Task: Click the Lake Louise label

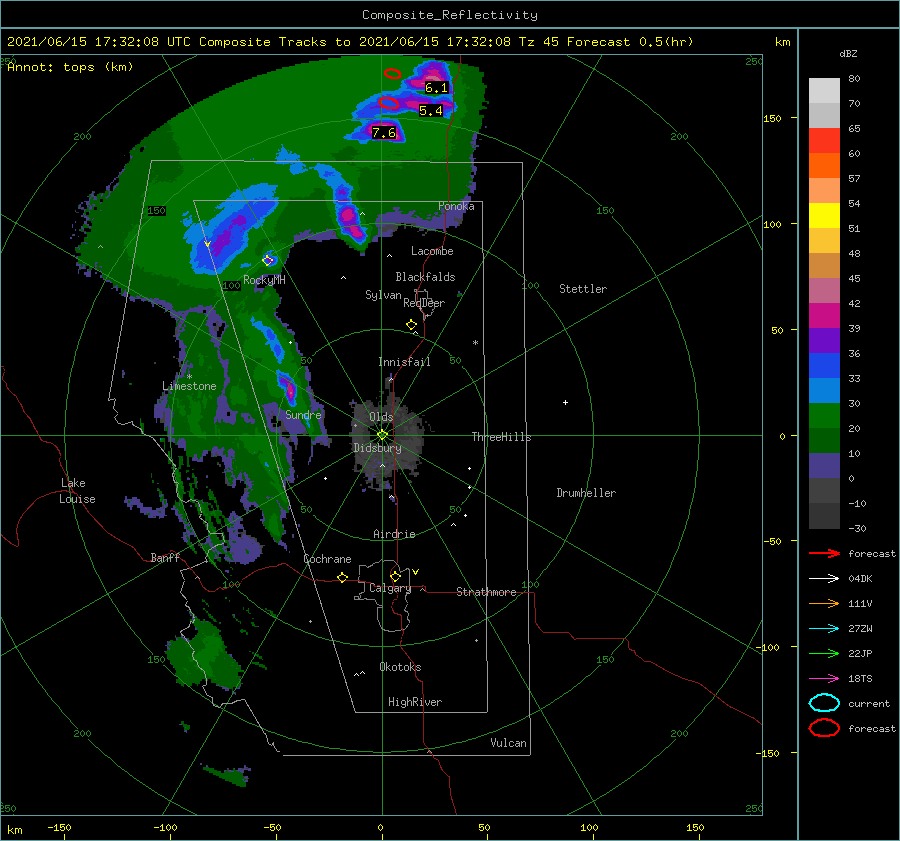Action: pyautogui.click(x=77, y=491)
